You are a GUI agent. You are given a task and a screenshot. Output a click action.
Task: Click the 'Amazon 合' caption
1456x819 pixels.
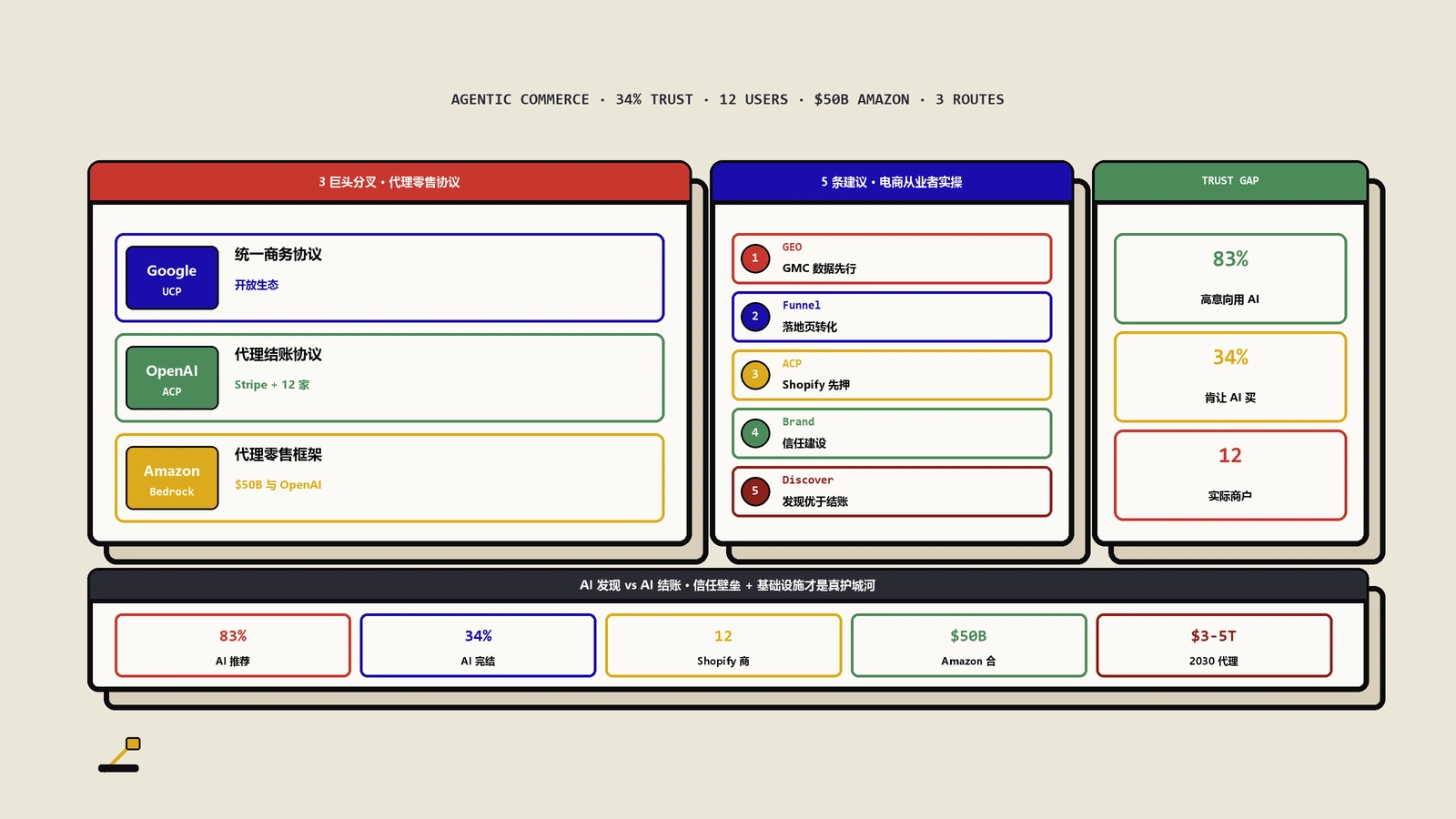pos(969,662)
